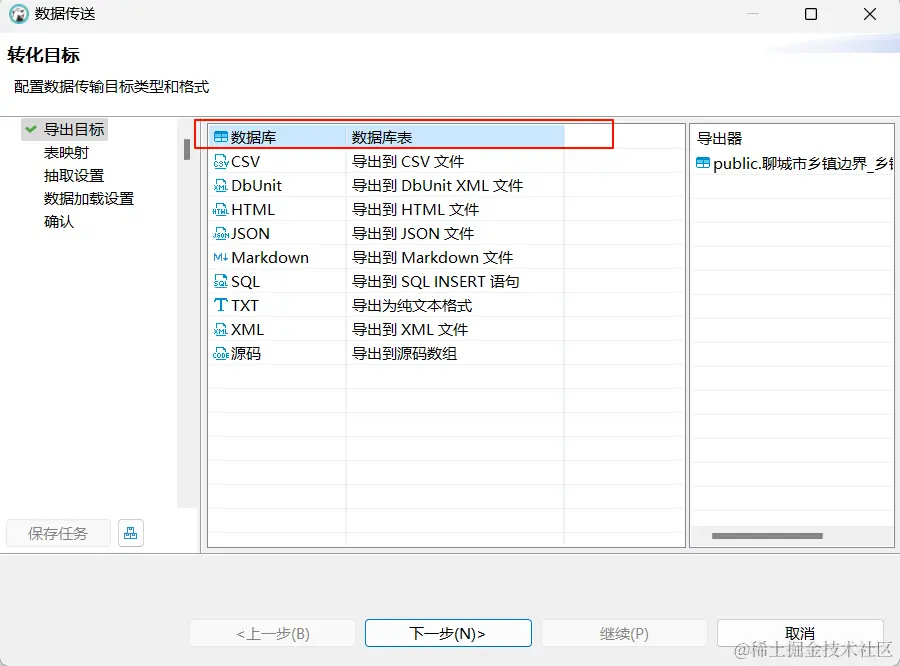Click 导出到源码数组 description

click(405, 354)
